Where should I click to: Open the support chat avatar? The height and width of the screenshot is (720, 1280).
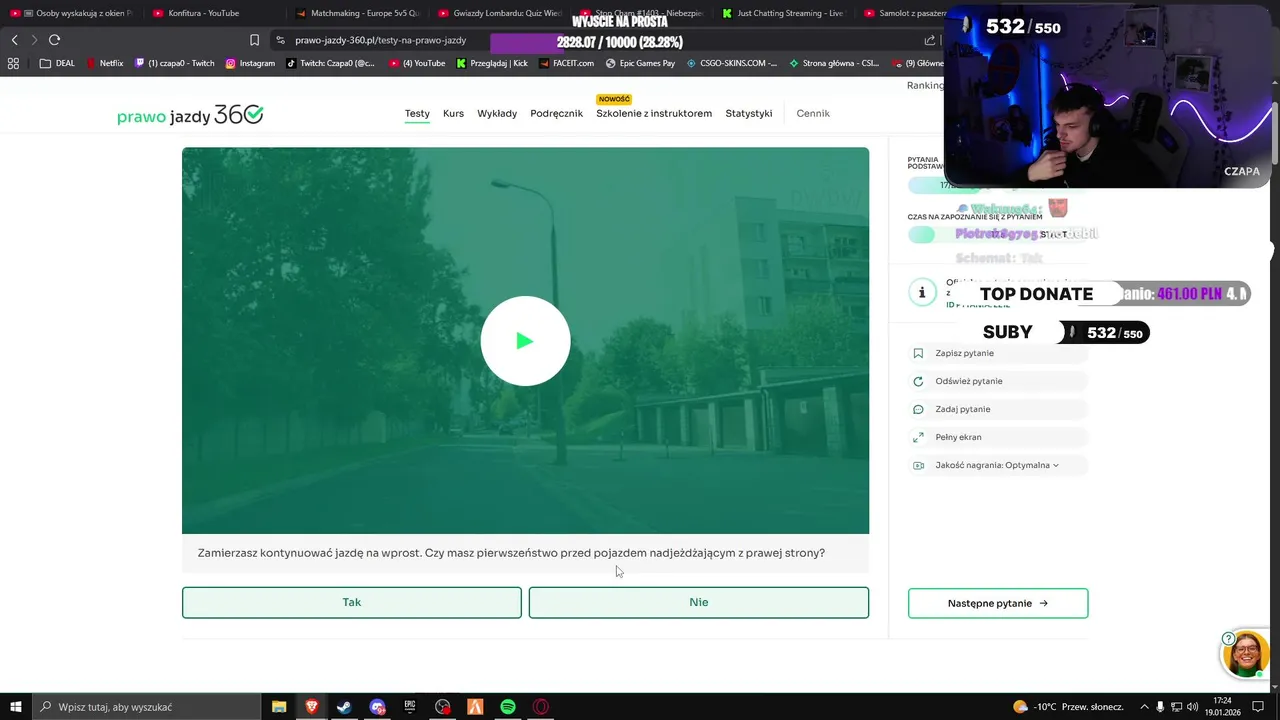(1246, 654)
